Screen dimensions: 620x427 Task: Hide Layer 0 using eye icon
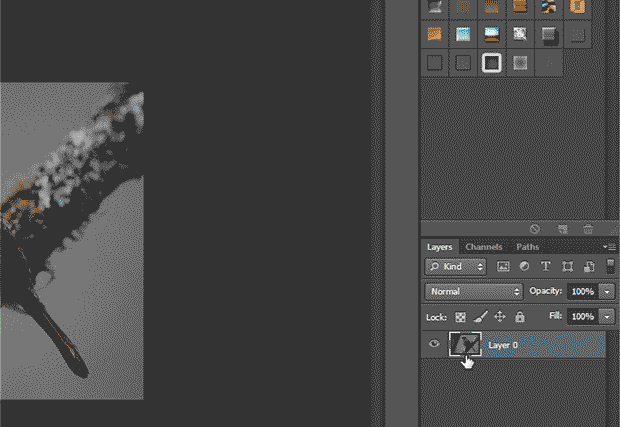(434, 344)
